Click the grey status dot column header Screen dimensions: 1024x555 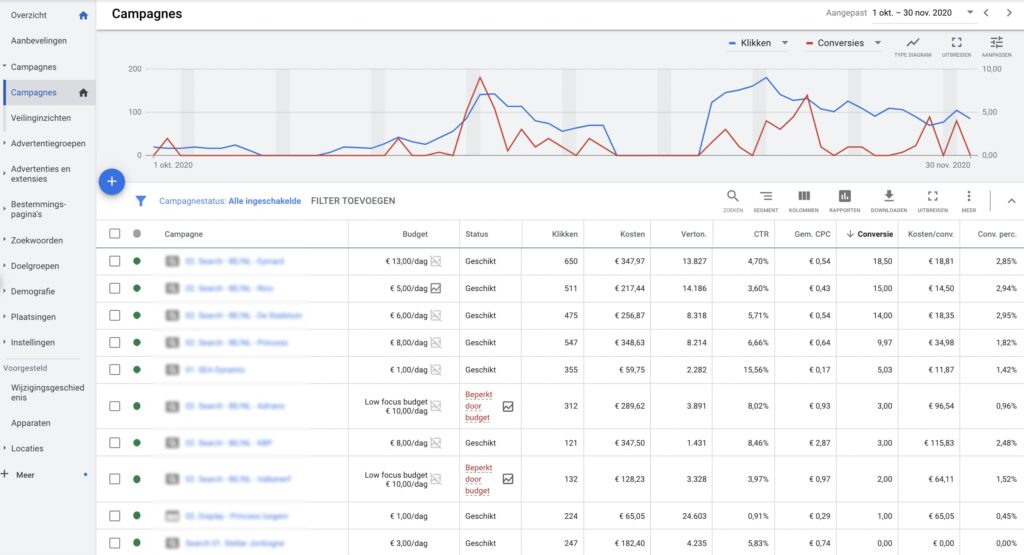pos(136,234)
